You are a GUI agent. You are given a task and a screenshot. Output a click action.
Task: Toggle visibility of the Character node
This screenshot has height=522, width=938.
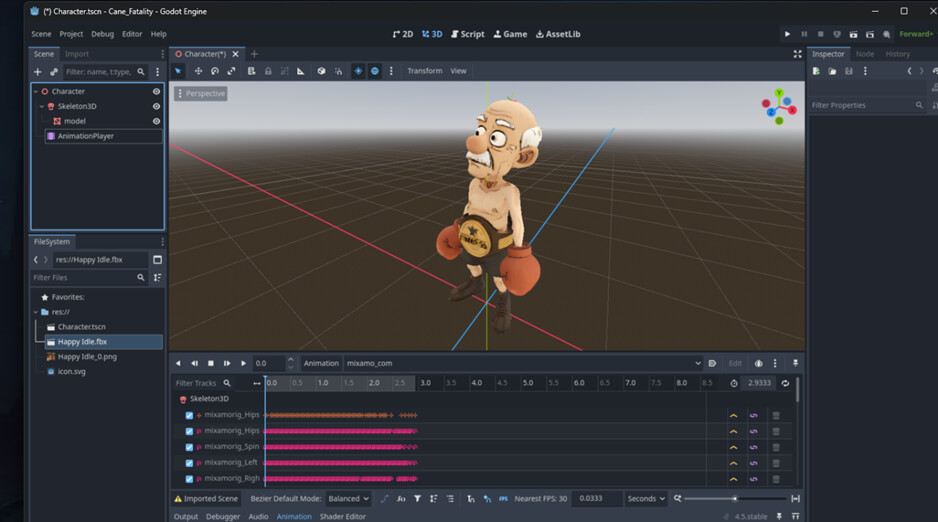point(156,91)
